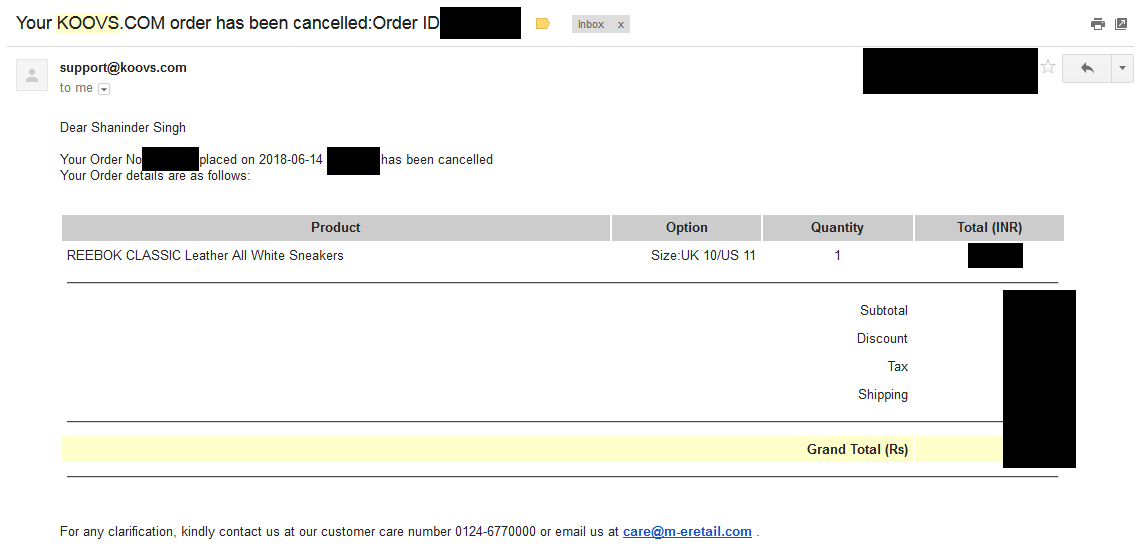Viewport: 1140px width, 548px height.
Task: Click the Option column header
Action: click(686, 228)
